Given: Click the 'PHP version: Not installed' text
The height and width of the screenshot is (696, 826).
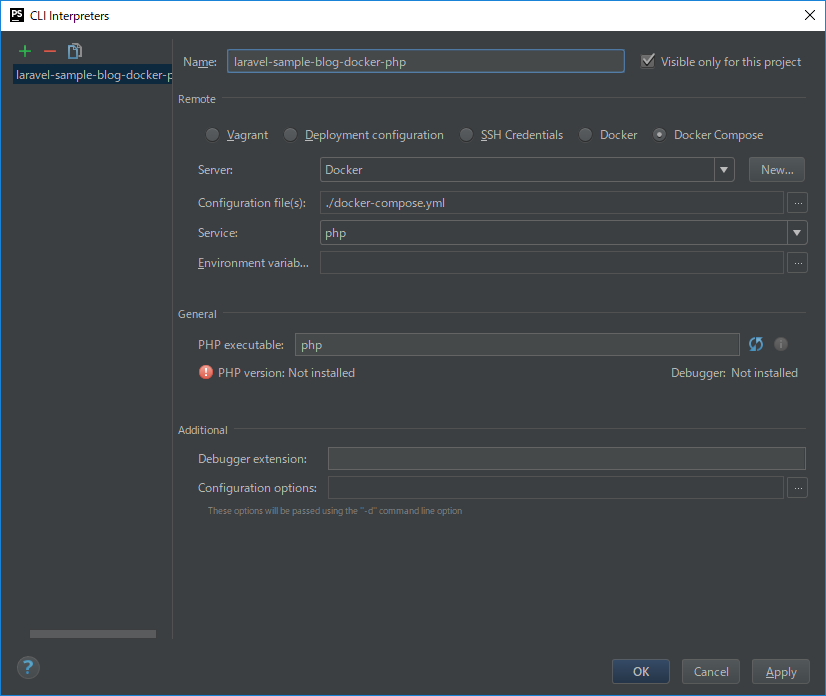Looking at the screenshot, I should [x=287, y=373].
